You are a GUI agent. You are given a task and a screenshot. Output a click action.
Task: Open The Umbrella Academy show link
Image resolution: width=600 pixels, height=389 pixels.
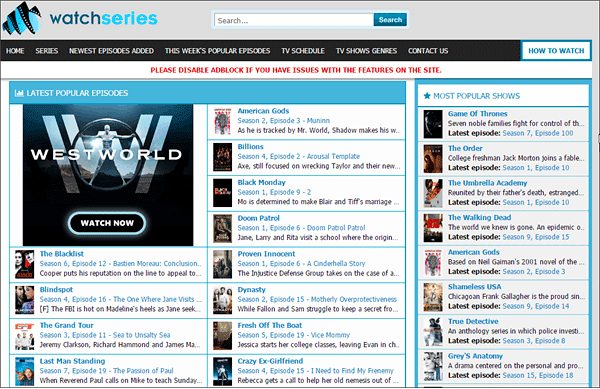[487, 183]
